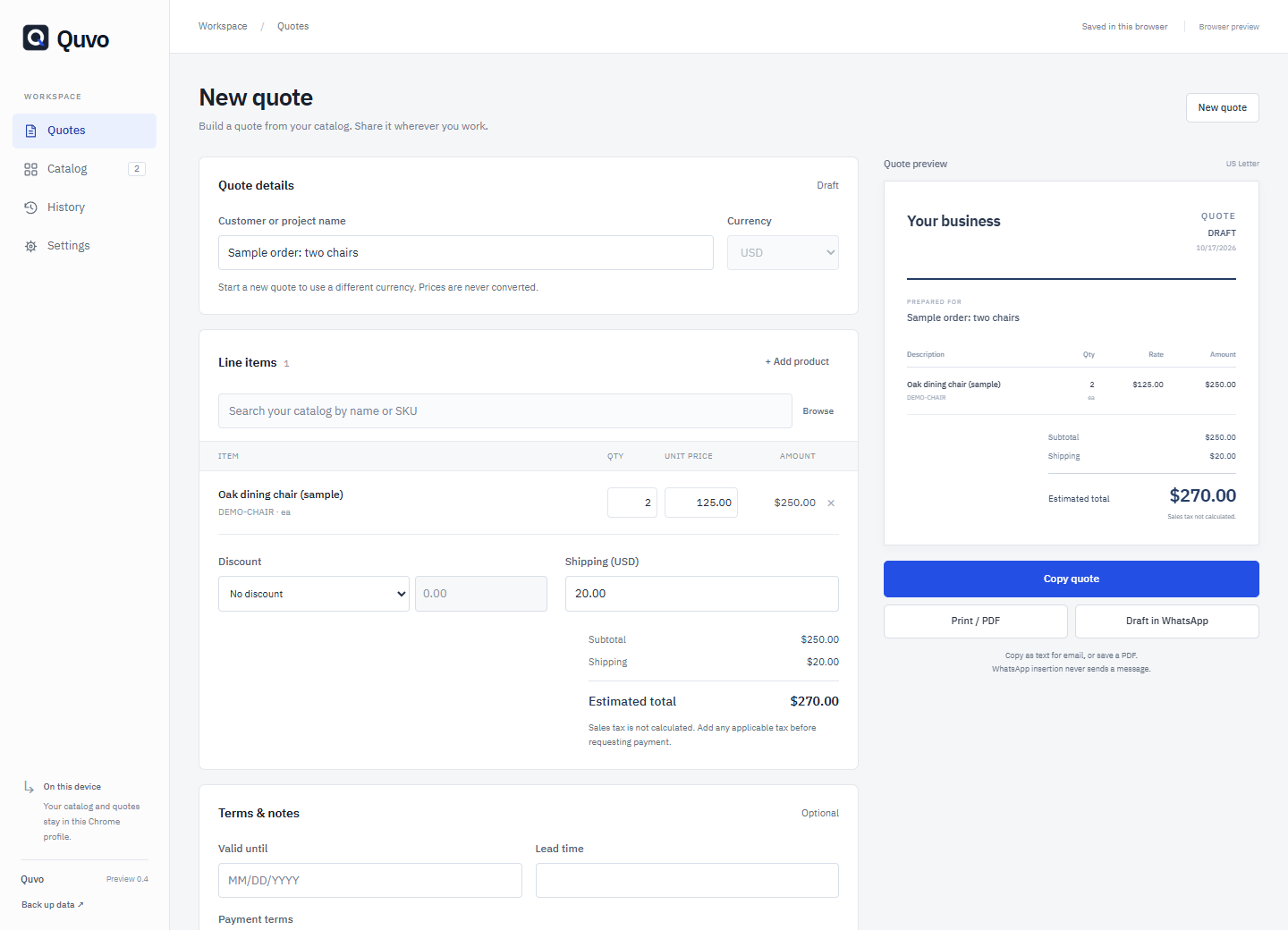Screen dimensions: 1288x930
Task: Click the Shipping (USD) field
Action: 702,594
